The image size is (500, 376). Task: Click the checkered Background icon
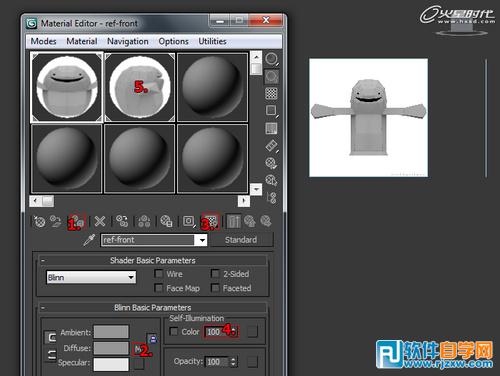271,93
